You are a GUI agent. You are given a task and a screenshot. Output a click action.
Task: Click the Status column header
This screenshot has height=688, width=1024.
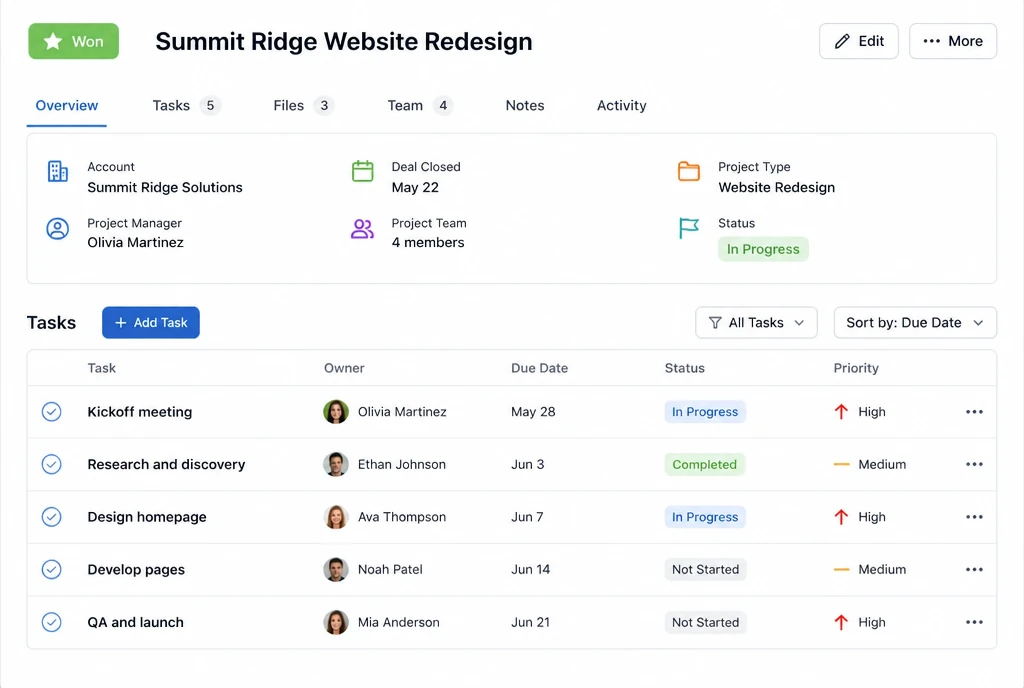[684, 368]
